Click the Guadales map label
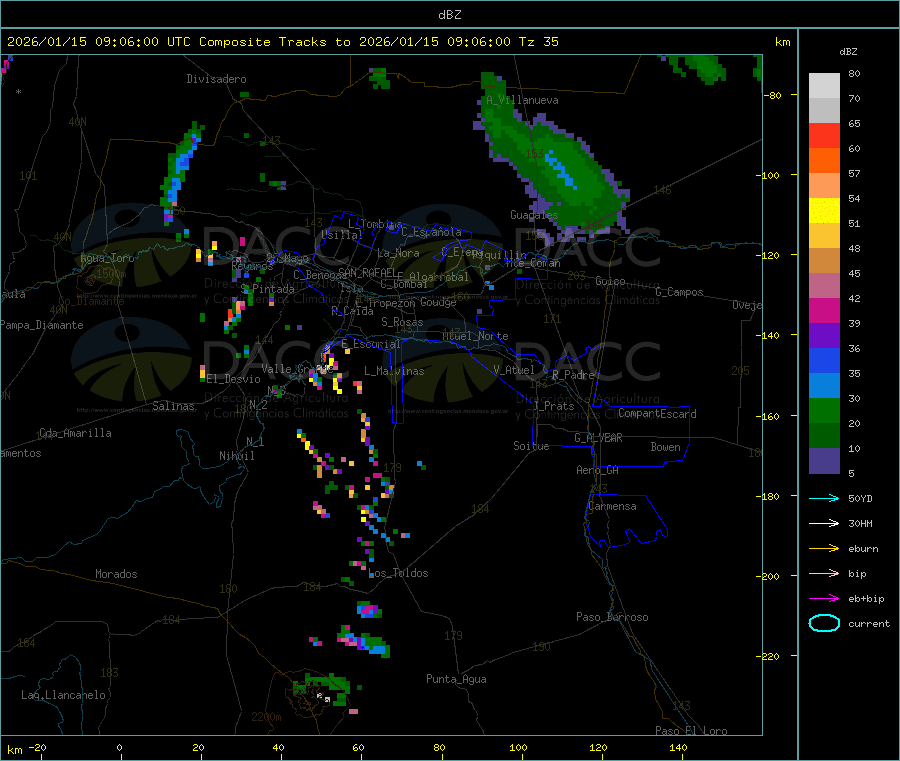Image resolution: width=900 pixels, height=761 pixels. (534, 215)
